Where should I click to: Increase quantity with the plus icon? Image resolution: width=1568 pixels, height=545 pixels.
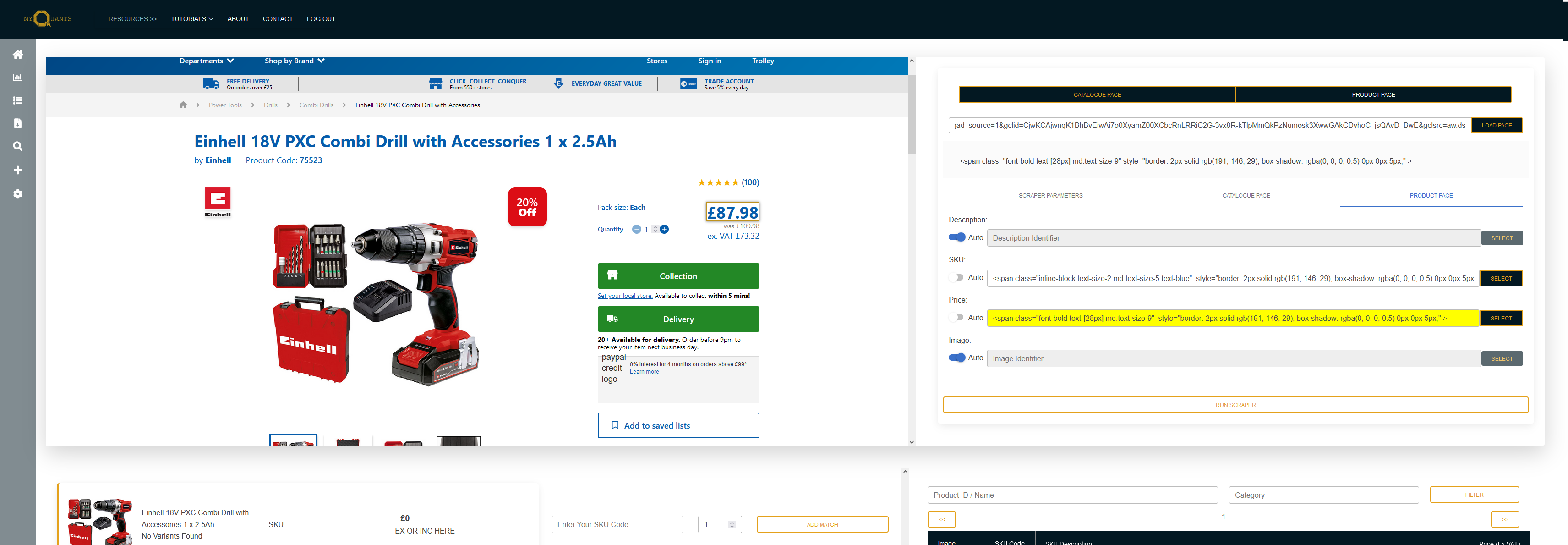[x=664, y=230]
